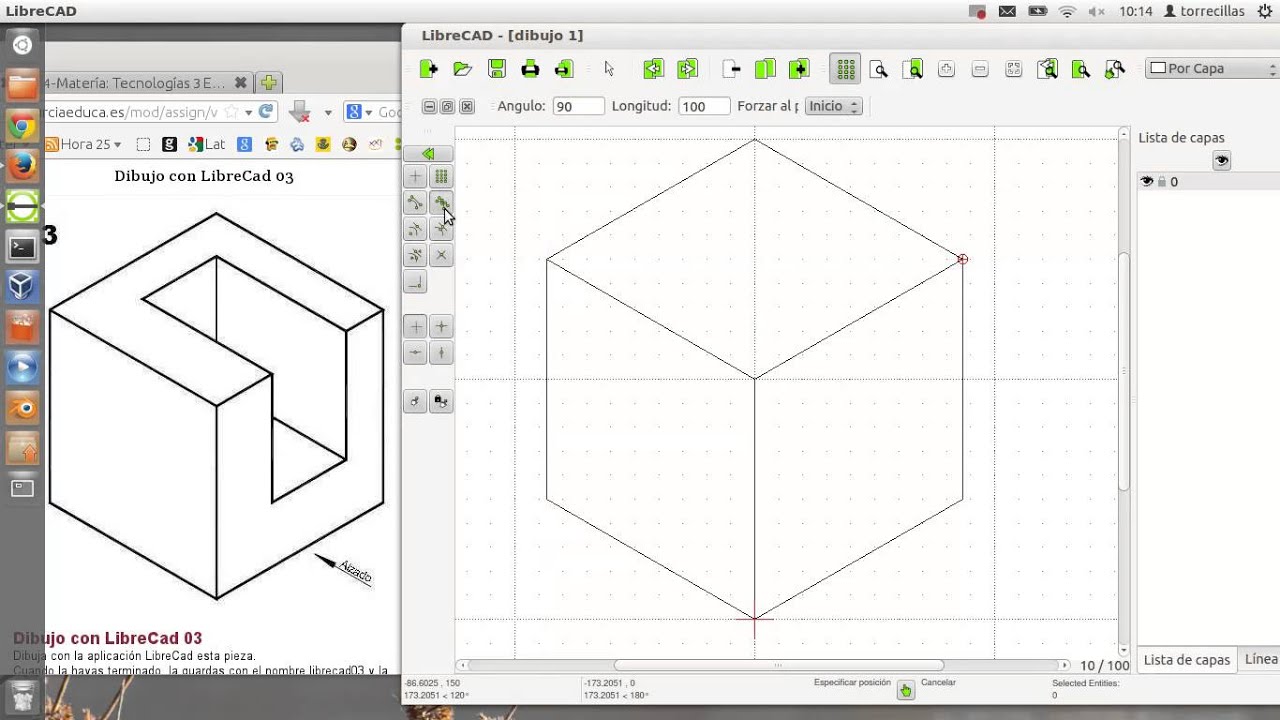
Task: Toggle snap on entity button
Action: click(441, 203)
